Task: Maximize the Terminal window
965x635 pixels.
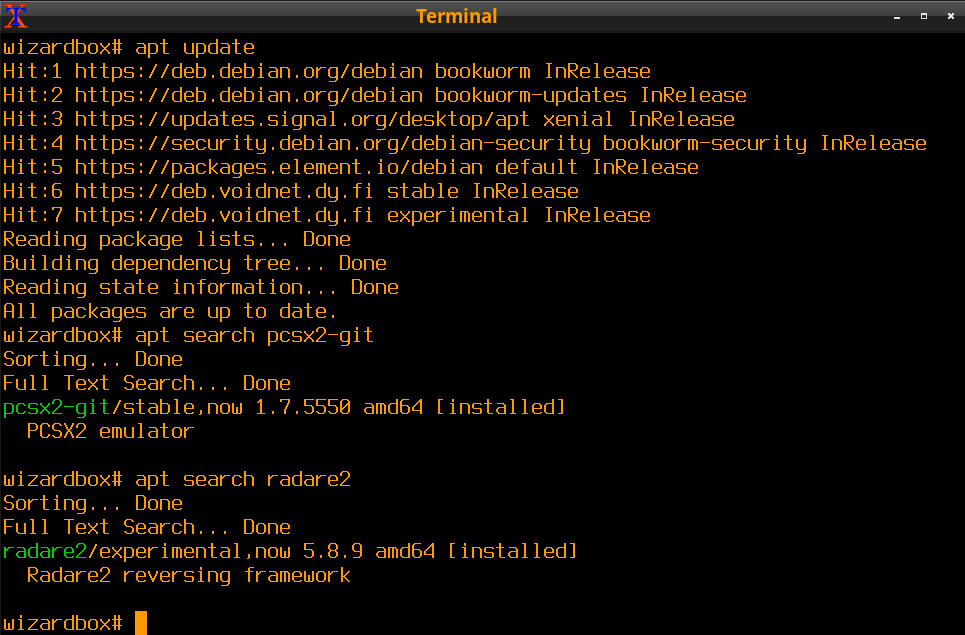Action: coord(923,16)
